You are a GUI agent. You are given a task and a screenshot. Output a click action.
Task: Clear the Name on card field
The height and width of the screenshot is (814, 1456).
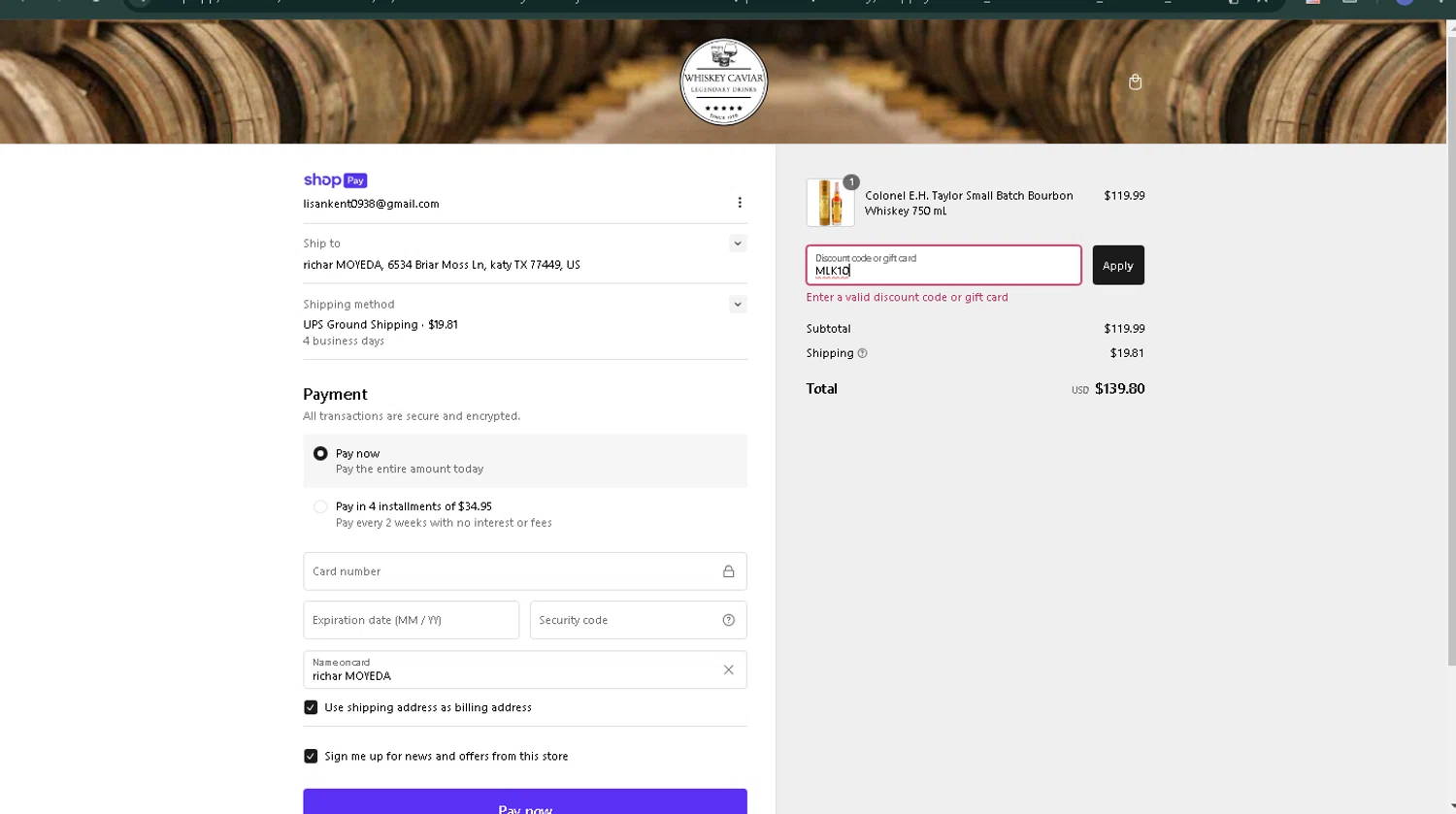click(x=728, y=669)
